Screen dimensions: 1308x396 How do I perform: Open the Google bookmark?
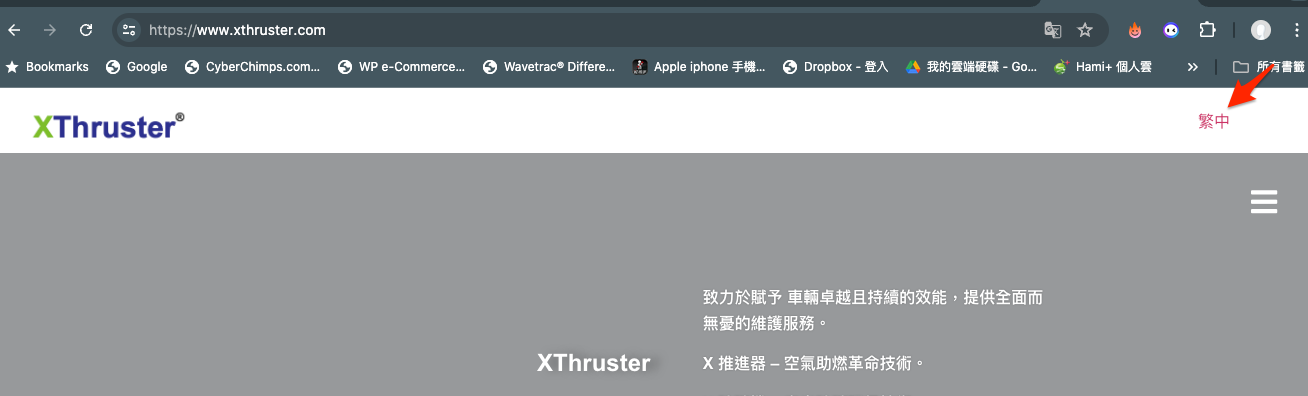136,67
